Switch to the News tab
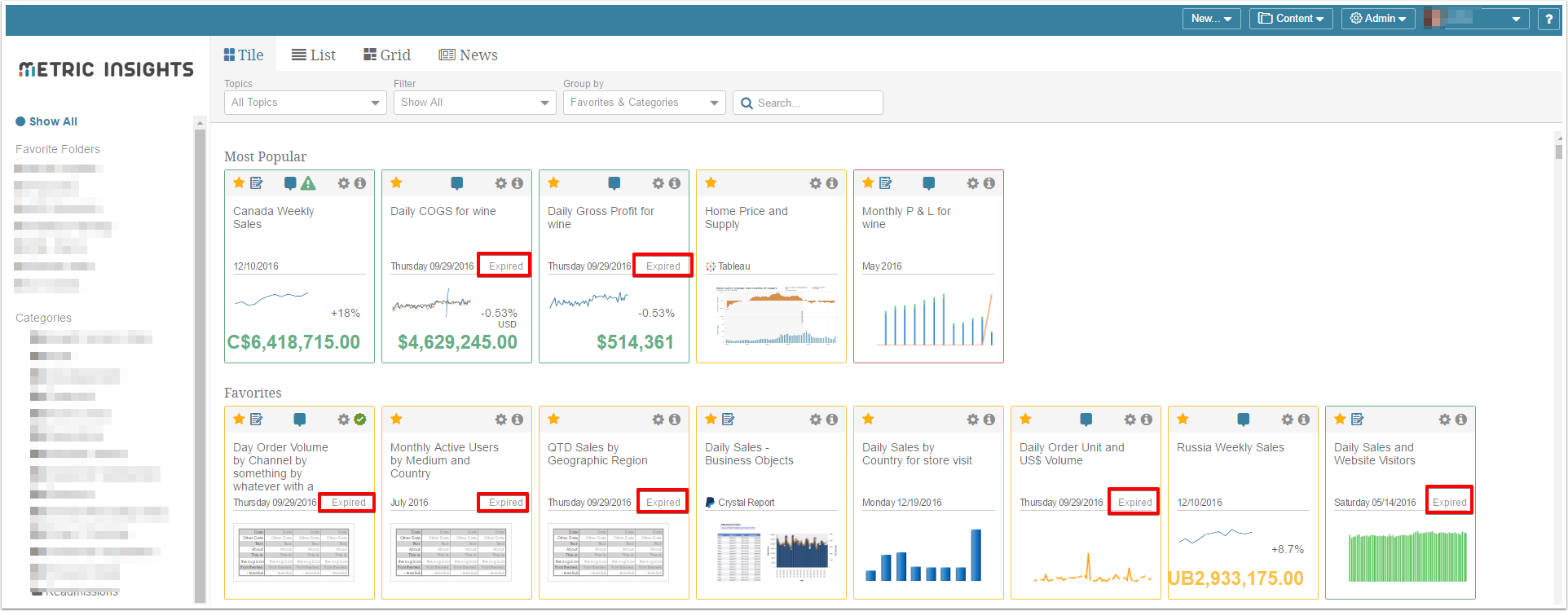 469,55
